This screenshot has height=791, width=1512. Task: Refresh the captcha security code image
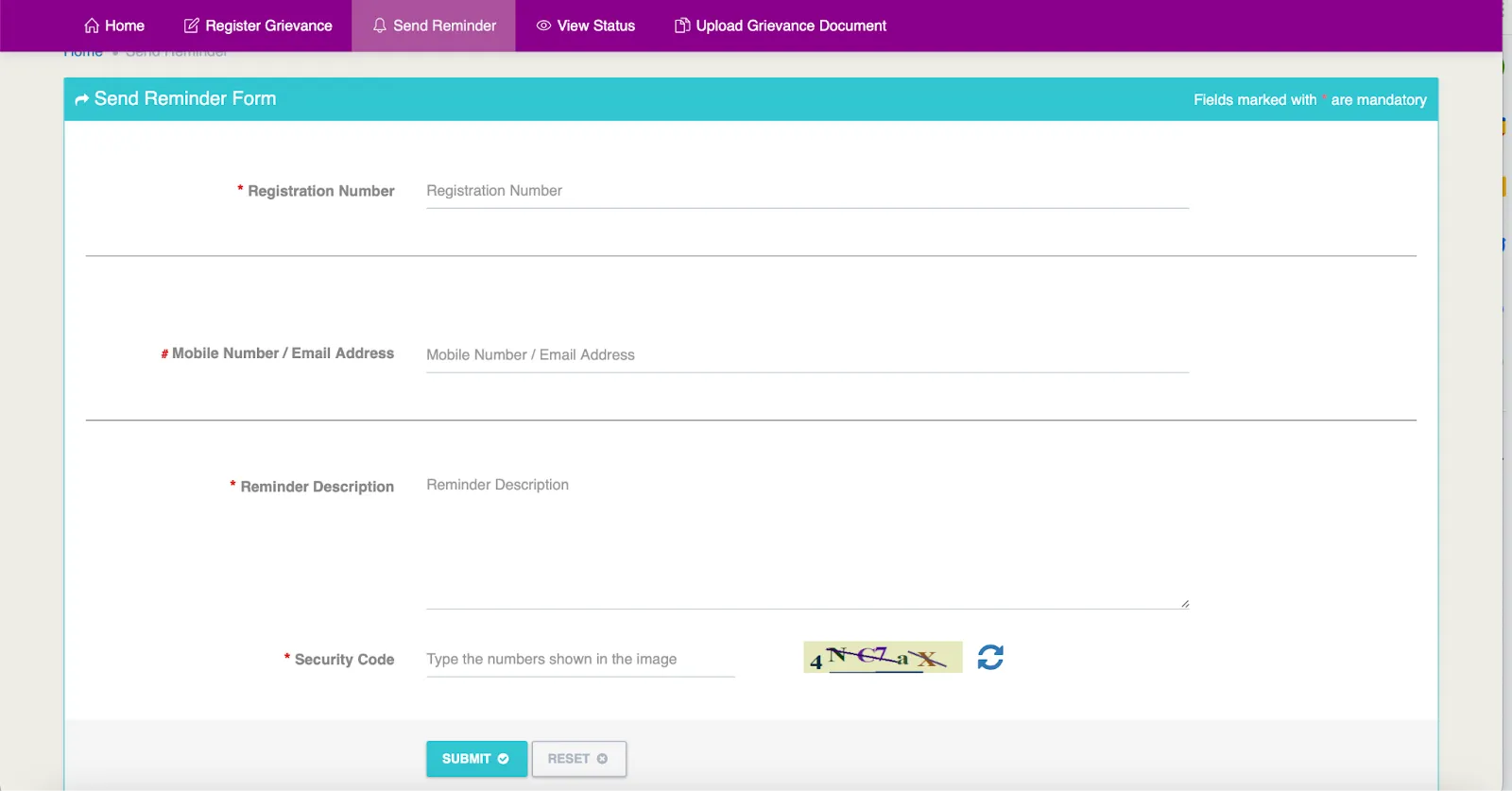(990, 657)
